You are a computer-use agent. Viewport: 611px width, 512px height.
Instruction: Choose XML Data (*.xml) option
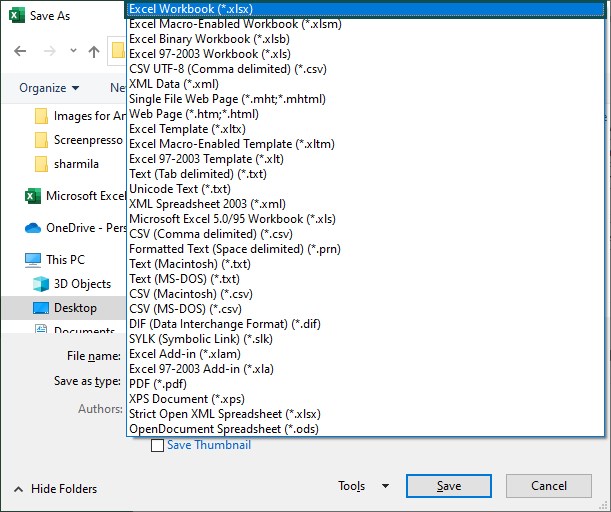click(x=365, y=84)
